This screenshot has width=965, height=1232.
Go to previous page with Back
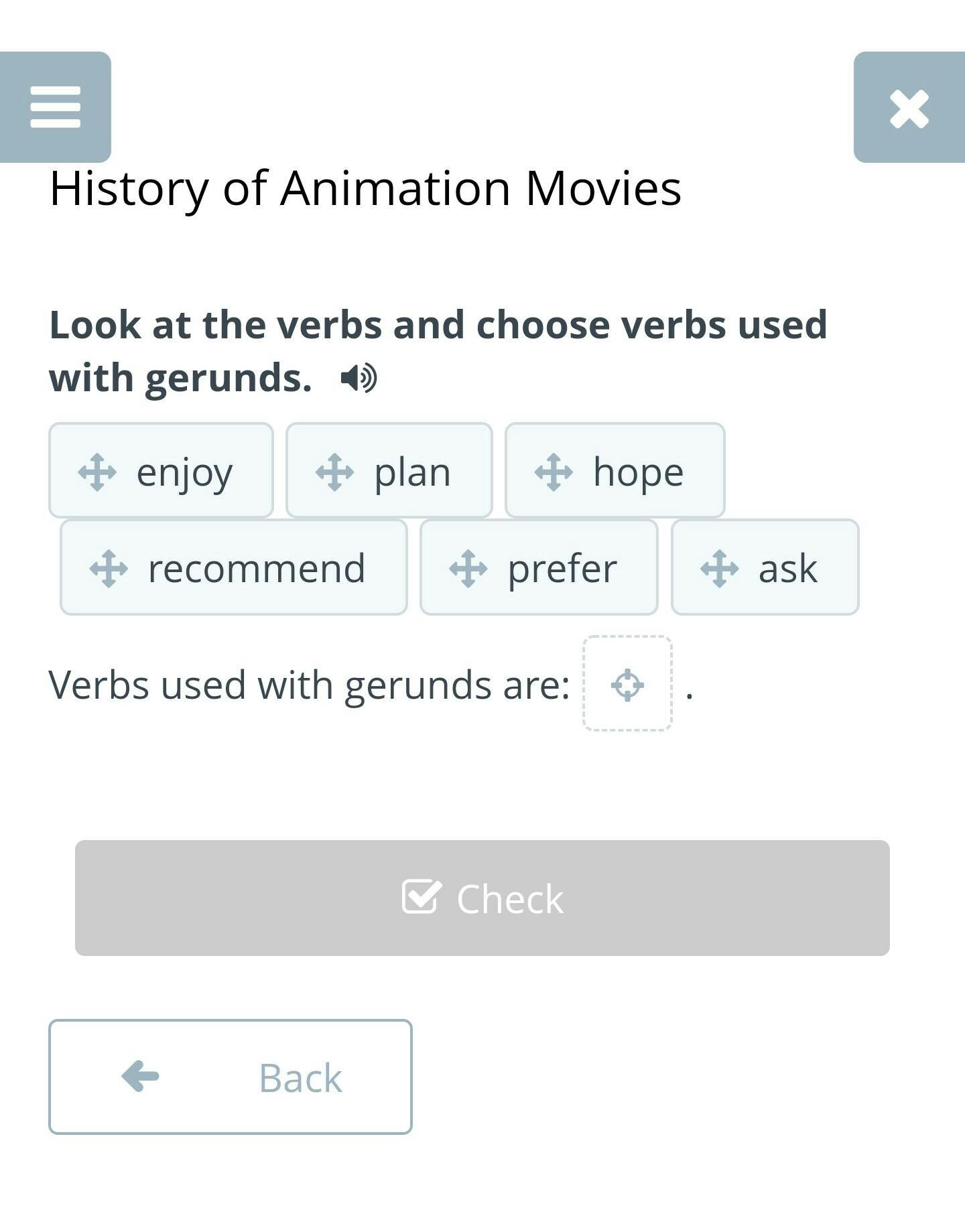pyautogui.click(x=230, y=1077)
